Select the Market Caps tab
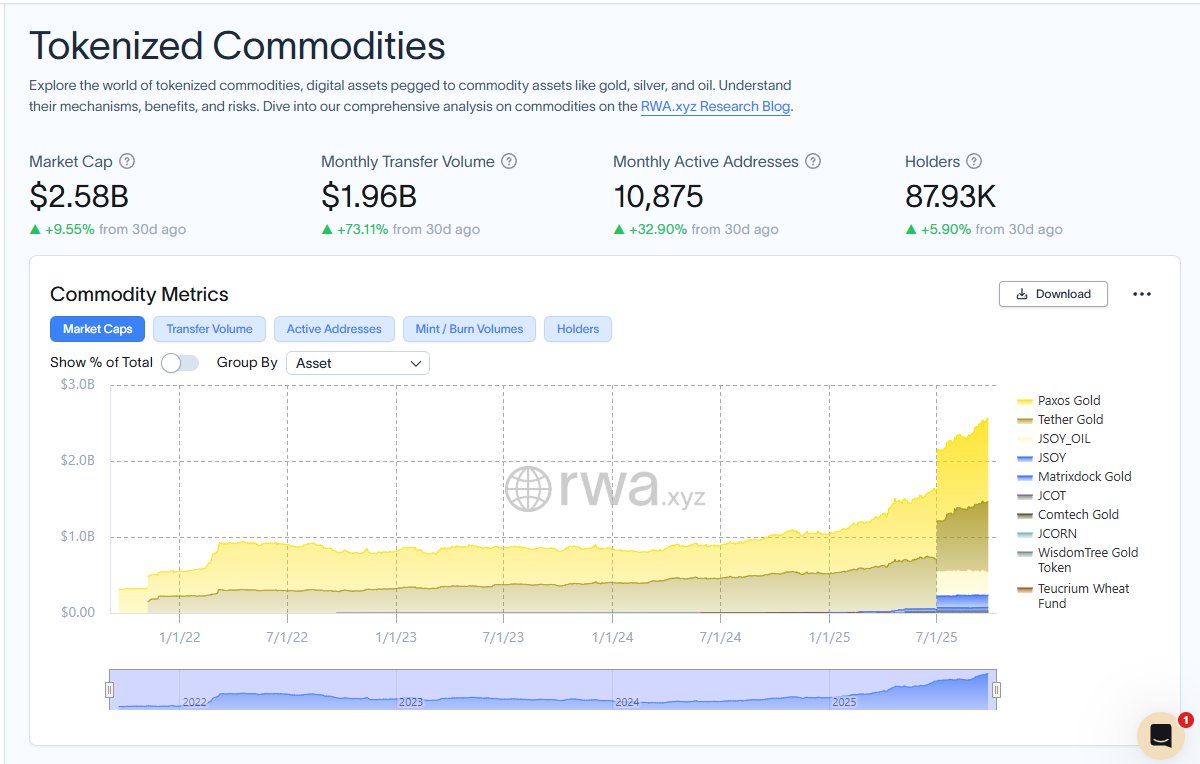Image resolution: width=1200 pixels, height=764 pixels. click(98, 329)
